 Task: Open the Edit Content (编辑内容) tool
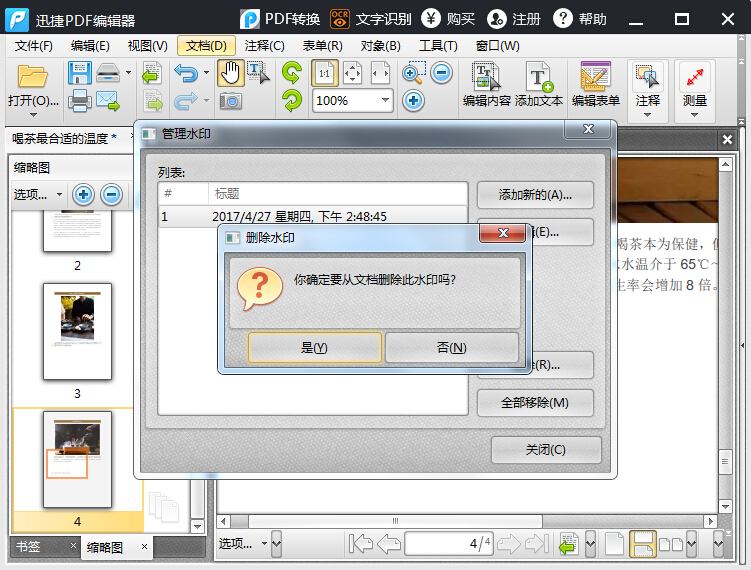point(487,84)
